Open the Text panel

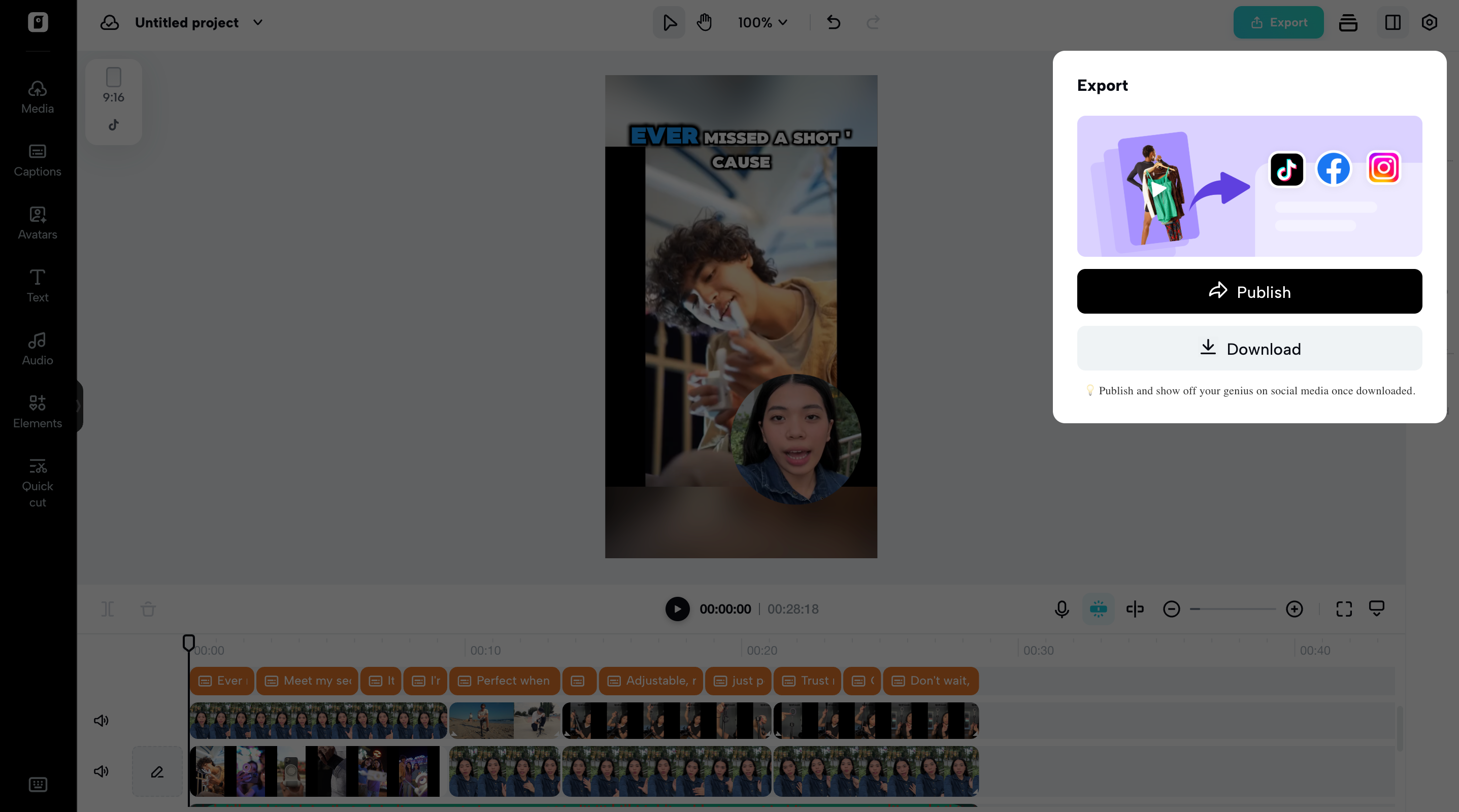coord(37,286)
